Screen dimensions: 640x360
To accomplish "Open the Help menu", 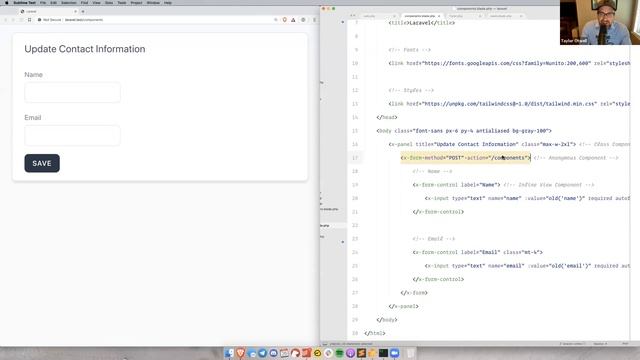I will click(x=168, y=3).
